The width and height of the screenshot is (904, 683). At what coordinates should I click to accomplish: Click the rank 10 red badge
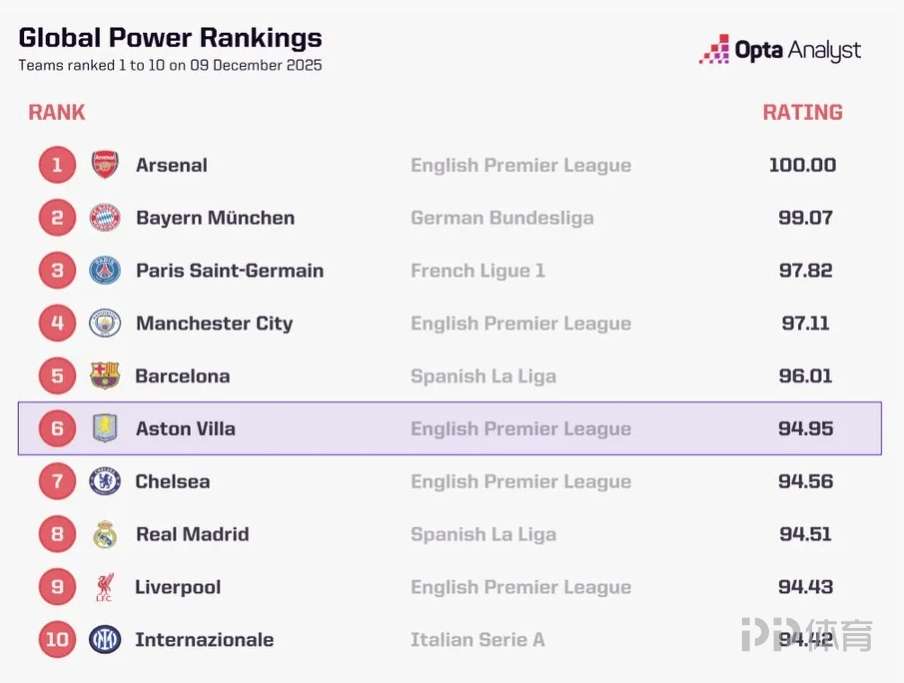point(57,639)
